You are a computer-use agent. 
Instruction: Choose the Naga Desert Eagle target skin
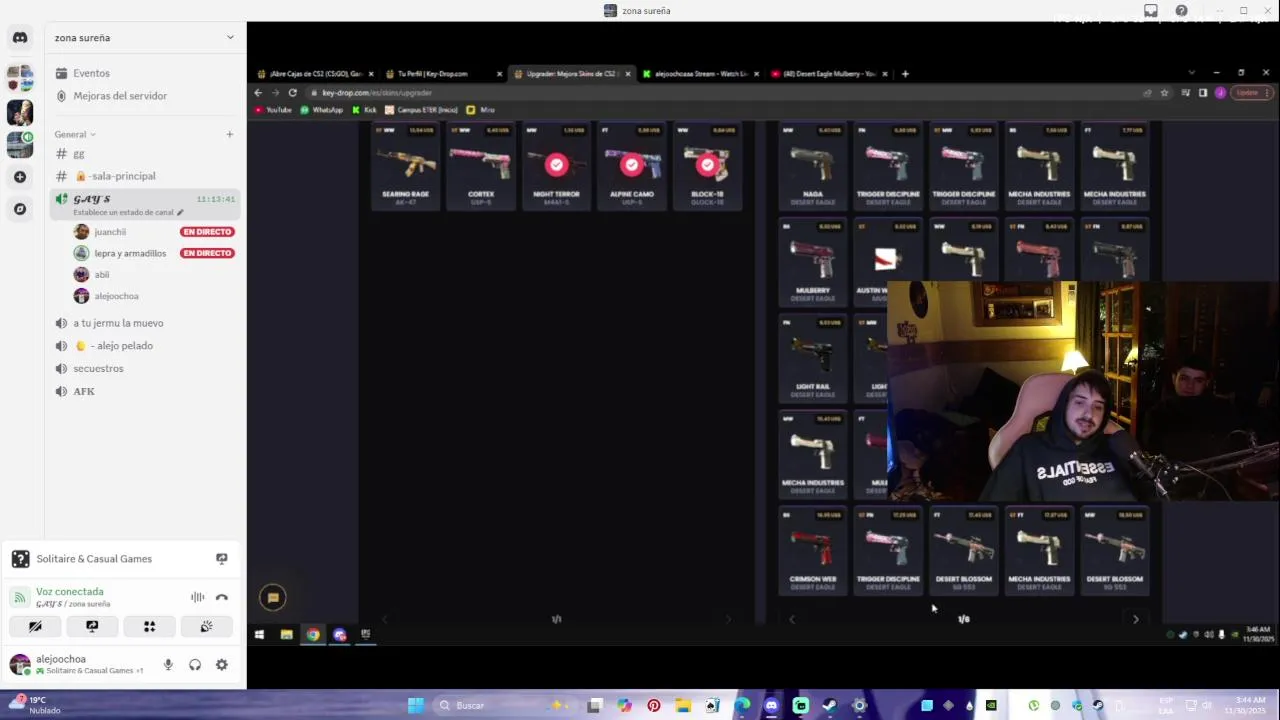[813, 166]
